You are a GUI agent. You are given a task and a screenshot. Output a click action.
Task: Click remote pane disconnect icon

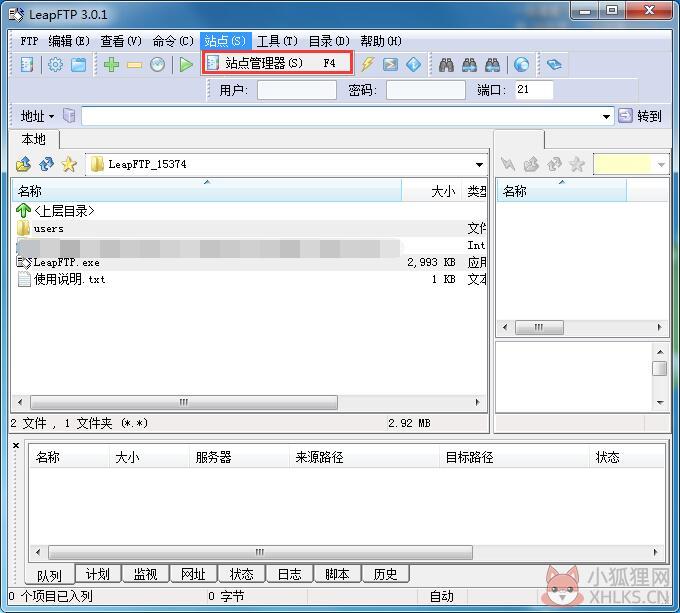pyautogui.click(x=508, y=164)
